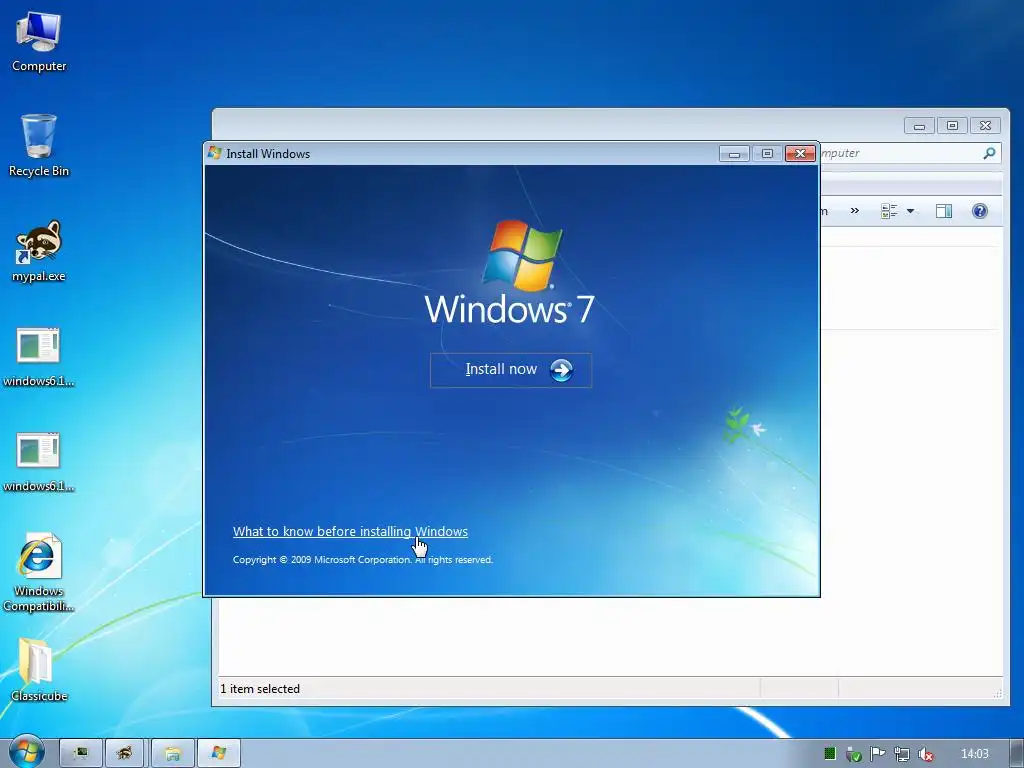Click the Install Windows title bar icon
1024x768 pixels.
[215, 153]
